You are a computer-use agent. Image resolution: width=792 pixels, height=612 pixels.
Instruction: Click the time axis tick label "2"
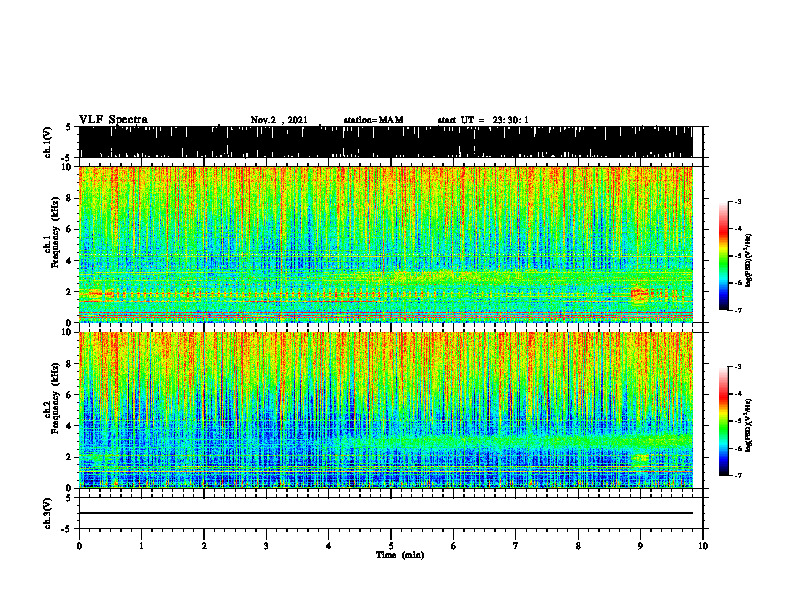pyautogui.click(x=204, y=546)
